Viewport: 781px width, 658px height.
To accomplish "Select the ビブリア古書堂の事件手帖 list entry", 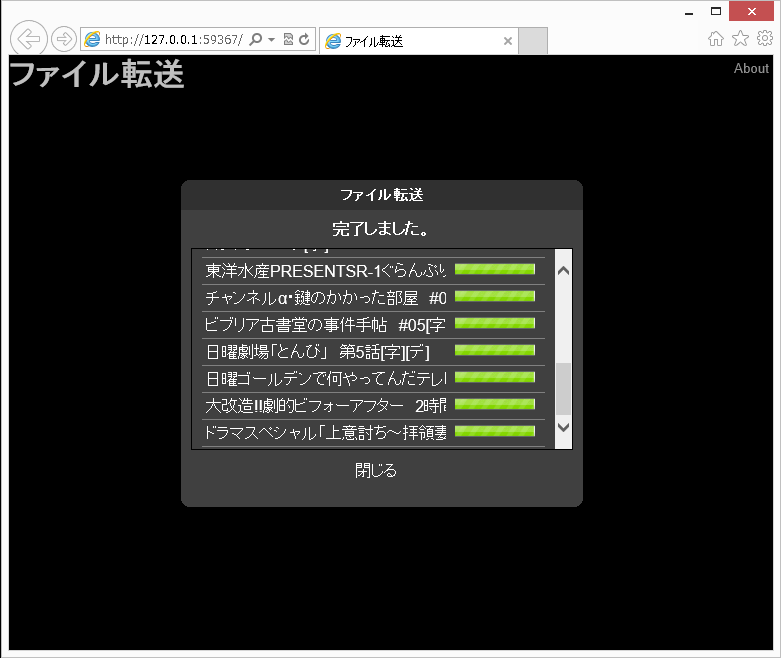I will (325, 324).
